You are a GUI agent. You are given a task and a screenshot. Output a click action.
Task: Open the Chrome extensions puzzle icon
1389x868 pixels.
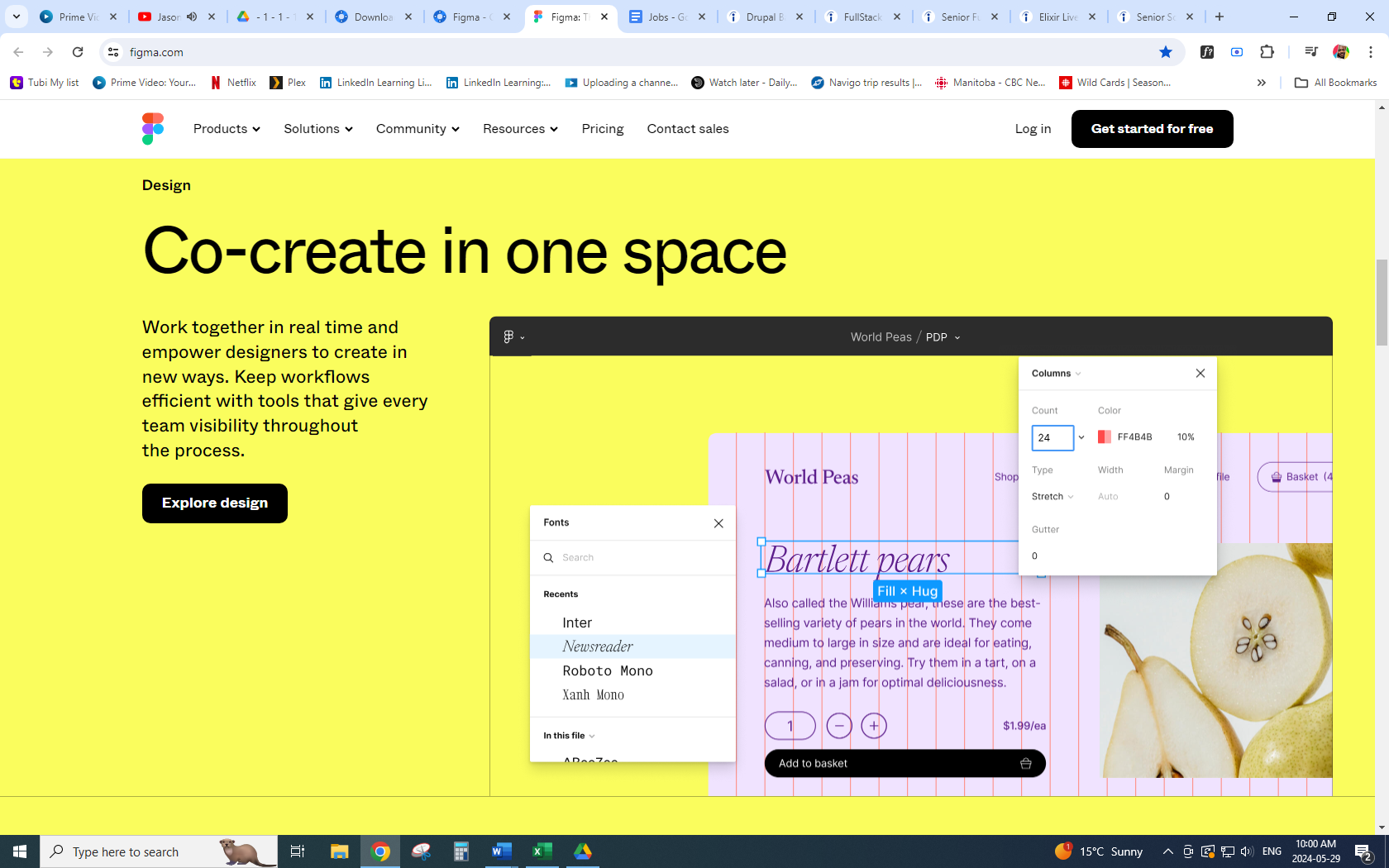1267,52
